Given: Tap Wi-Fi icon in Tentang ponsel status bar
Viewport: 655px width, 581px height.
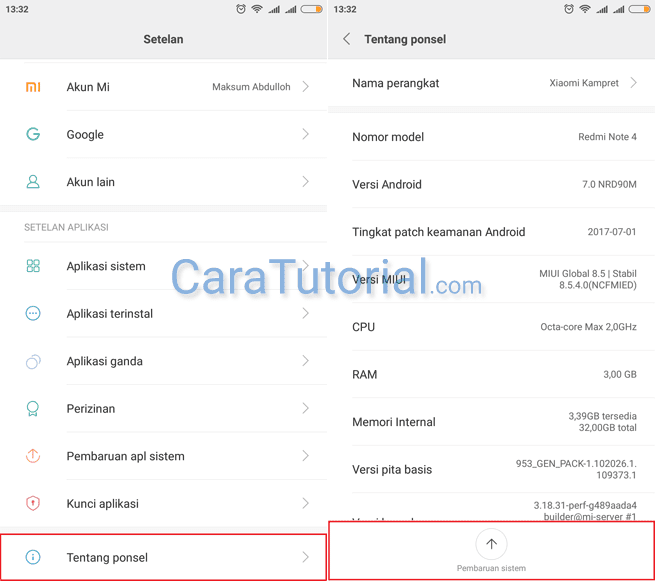Looking at the screenshot, I should tap(585, 9).
